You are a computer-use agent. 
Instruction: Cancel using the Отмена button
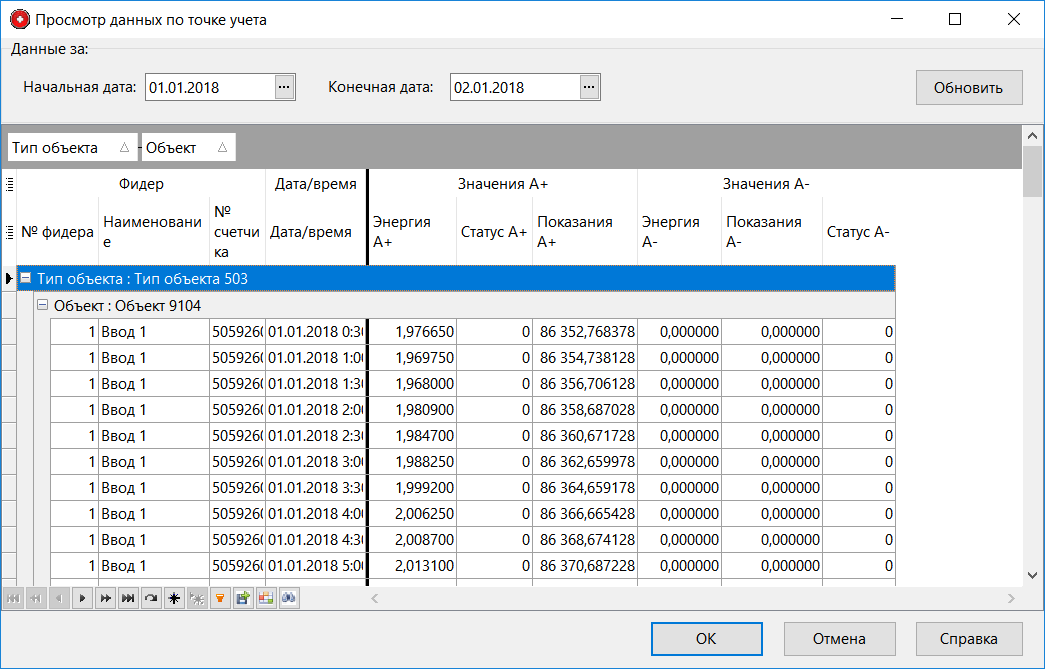click(x=839, y=639)
